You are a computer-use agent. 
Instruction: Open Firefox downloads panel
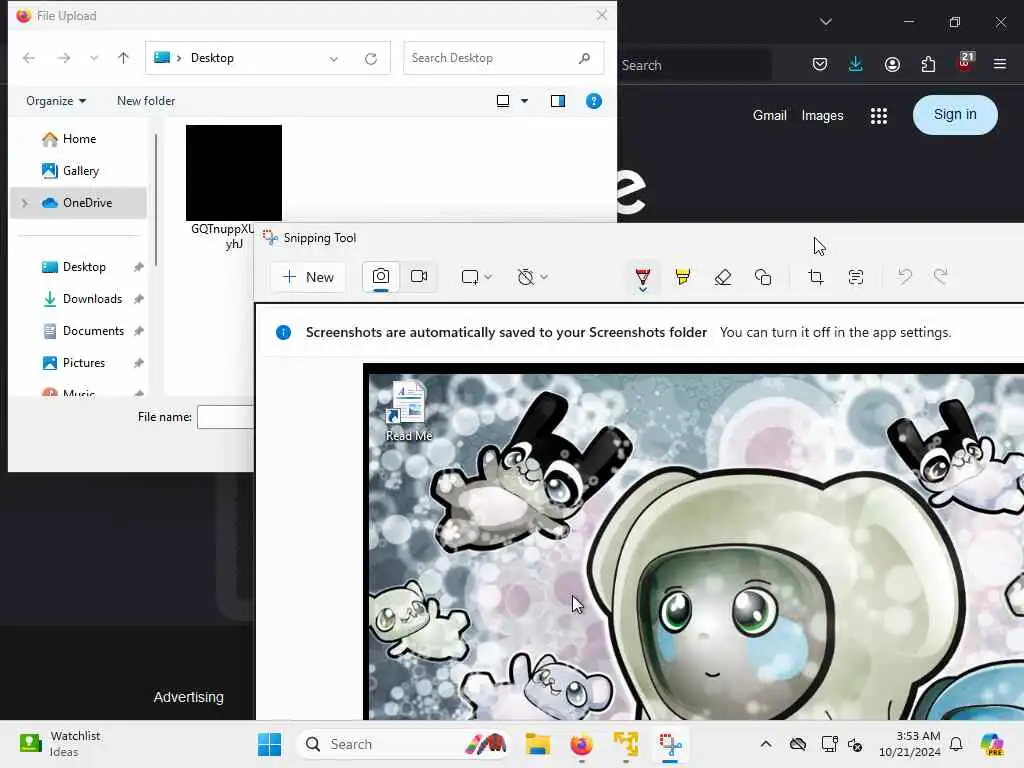point(856,64)
